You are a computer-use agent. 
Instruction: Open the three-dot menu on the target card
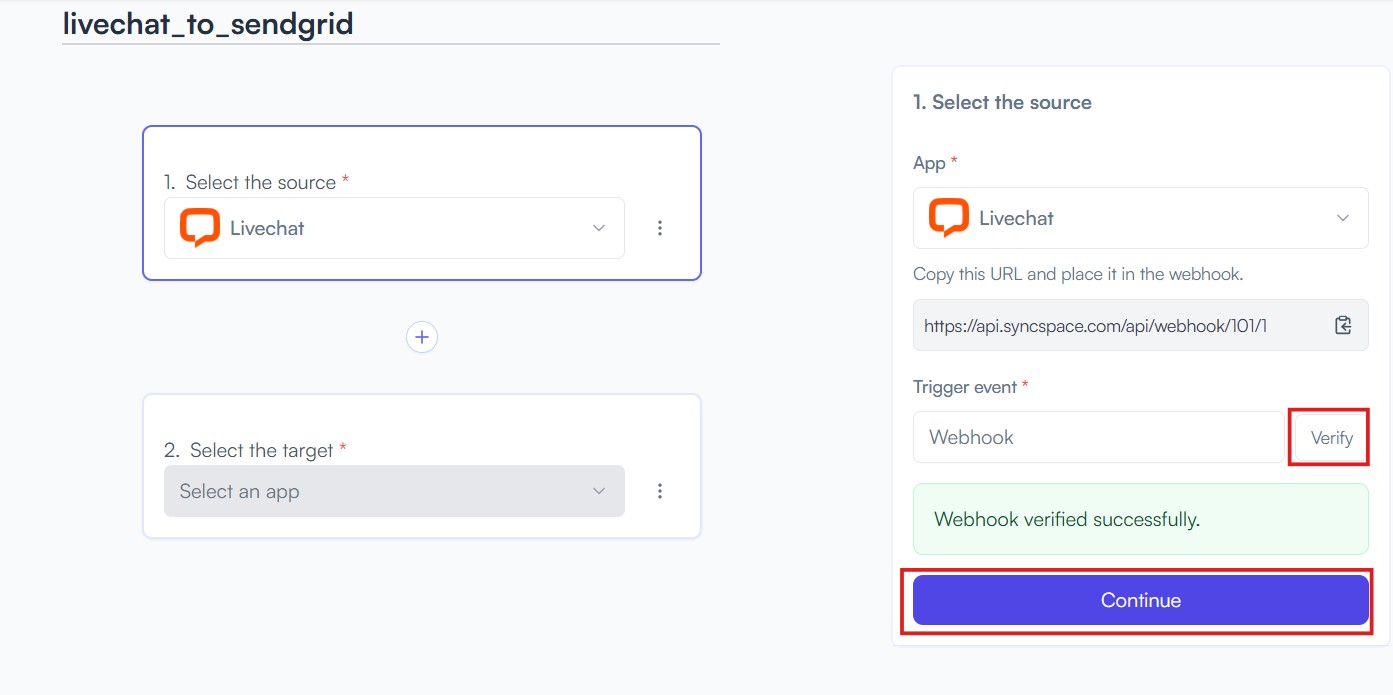coord(660,491)
